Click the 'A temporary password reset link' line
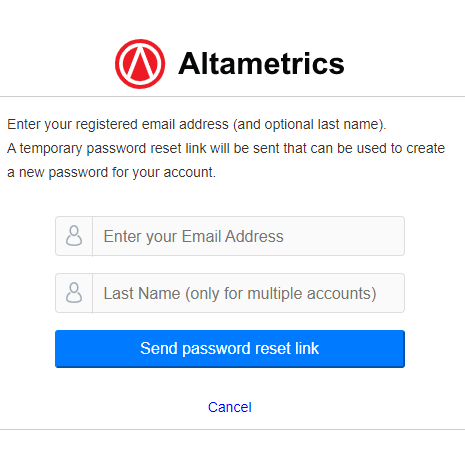Screen dimensions: 465x467 pos(226,148)
